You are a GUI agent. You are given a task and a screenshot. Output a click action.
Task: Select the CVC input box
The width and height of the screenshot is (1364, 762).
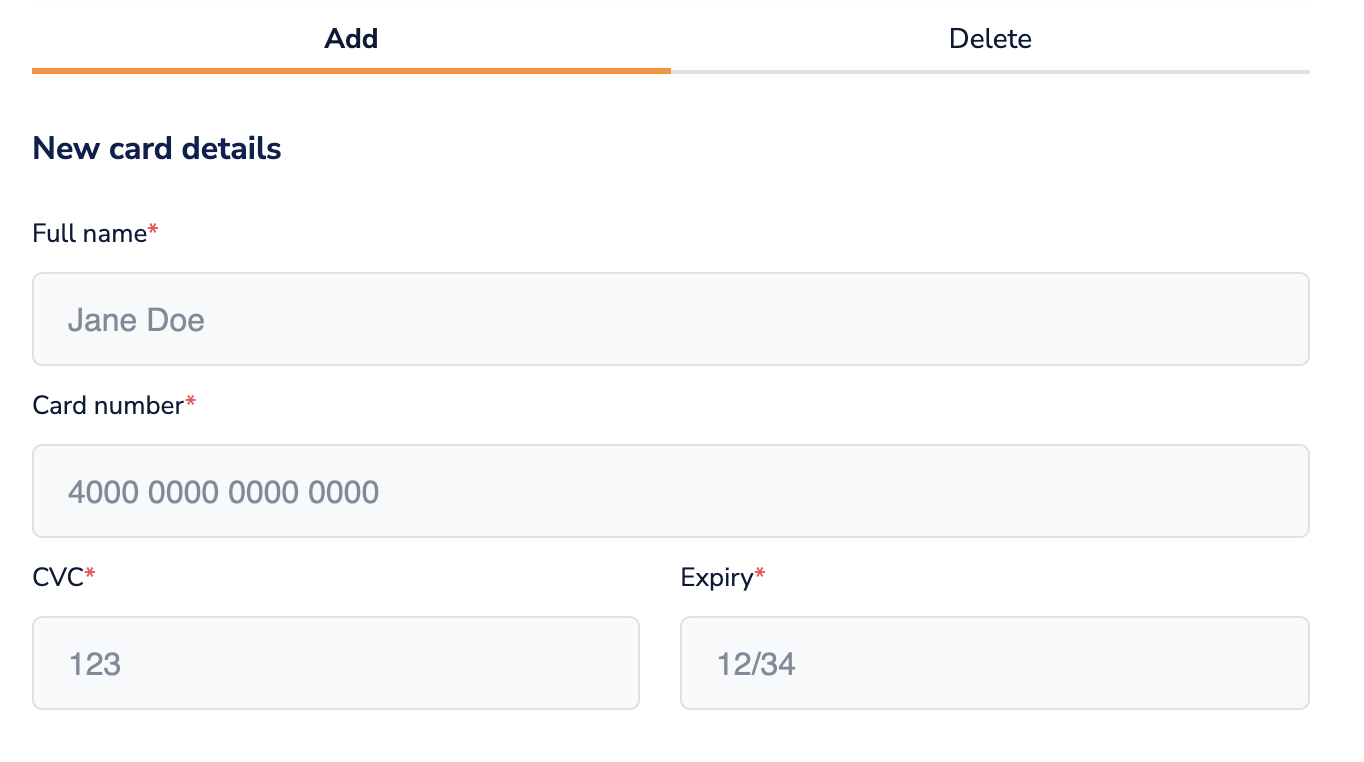336,663
